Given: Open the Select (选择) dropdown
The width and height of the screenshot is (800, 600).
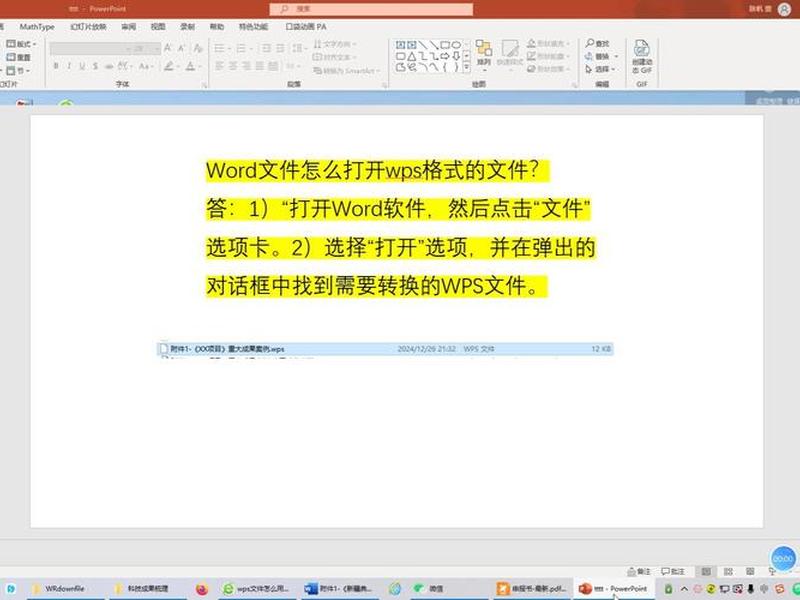Looking at the screenshot, I should pyautogui.click(x=601, y=68).
